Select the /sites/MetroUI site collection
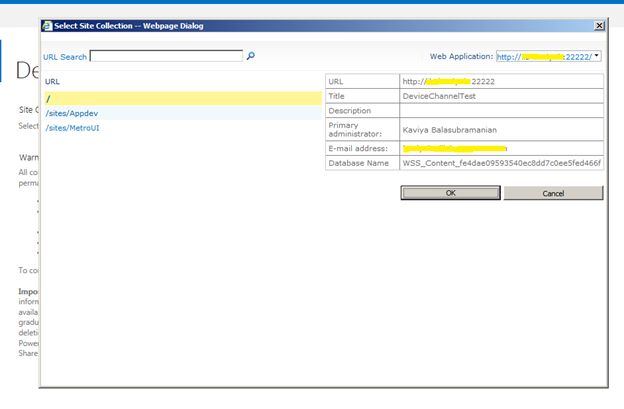Viewport: 624px width, 409px height. (72, 128)
